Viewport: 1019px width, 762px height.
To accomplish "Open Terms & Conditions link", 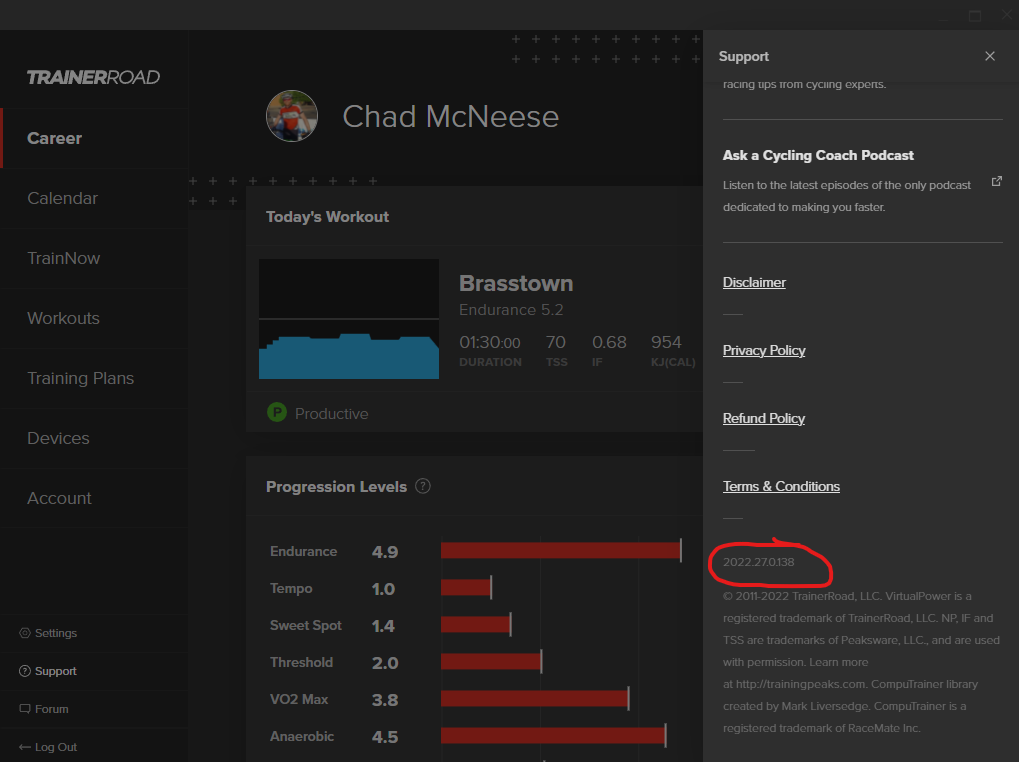I will [781, 487].
